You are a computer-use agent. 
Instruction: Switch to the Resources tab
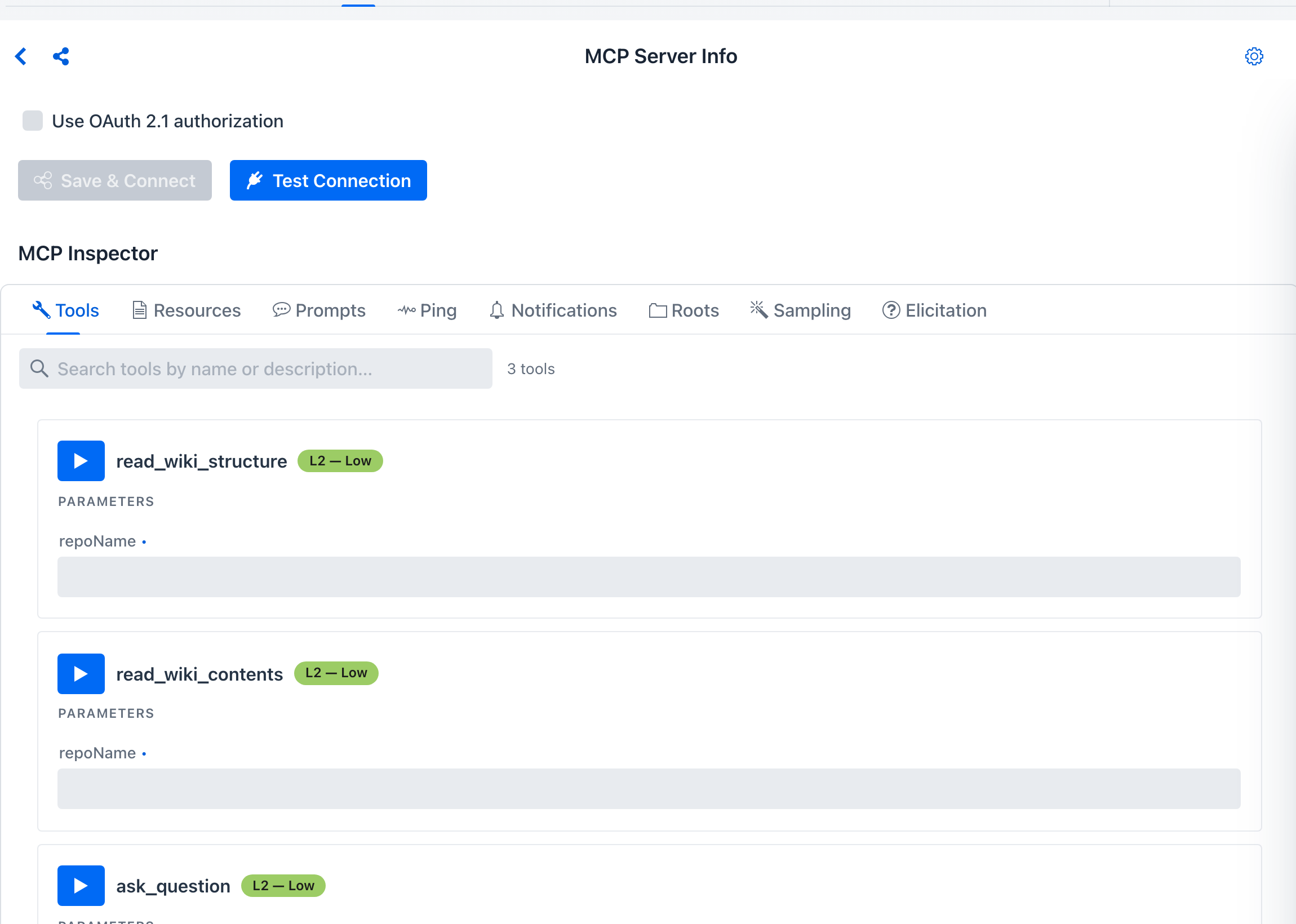(187, 310)
